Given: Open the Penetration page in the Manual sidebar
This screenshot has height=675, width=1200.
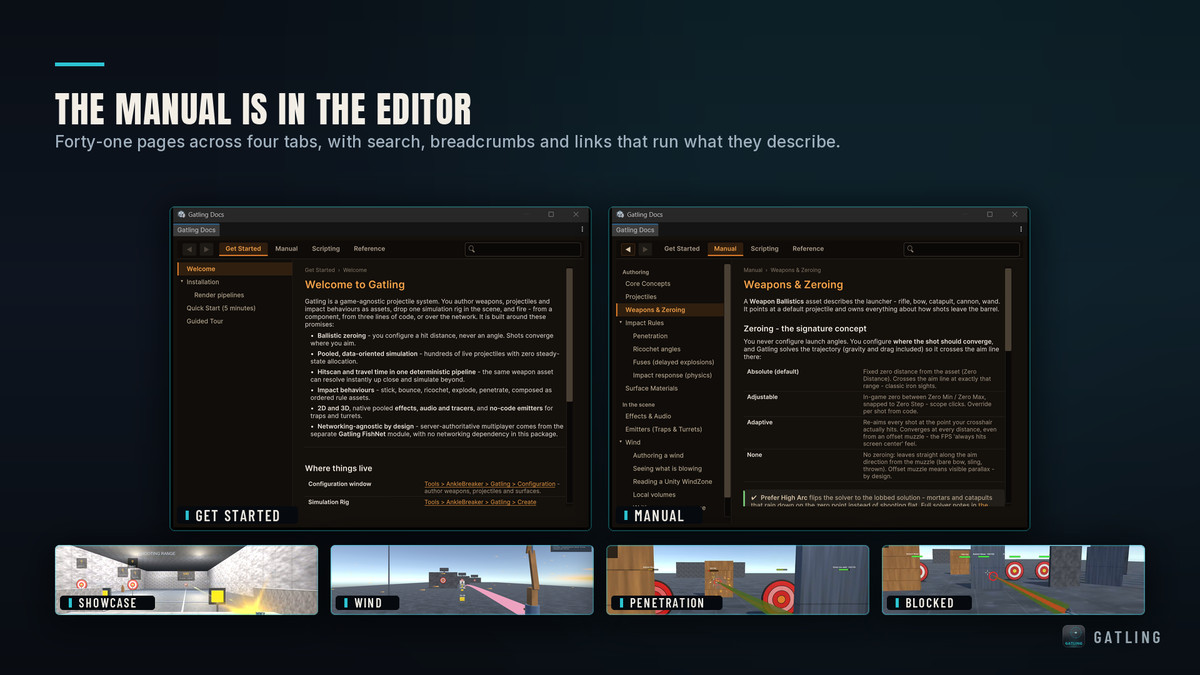Looking at the screenshot, I should [650, 336].
